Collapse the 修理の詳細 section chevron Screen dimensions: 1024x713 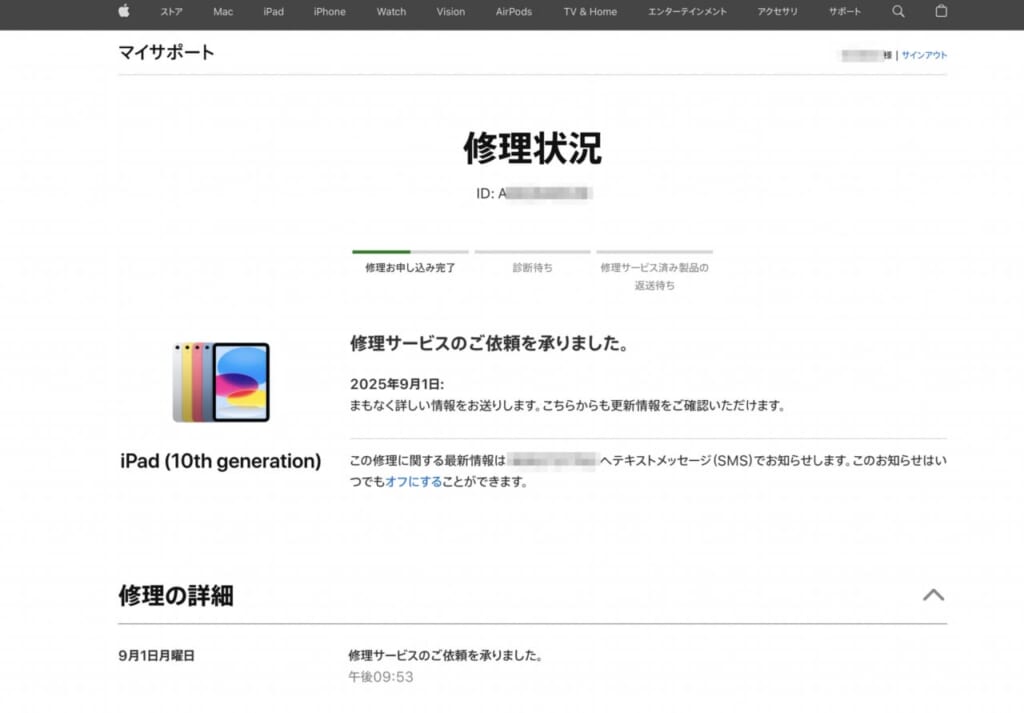(933, 595)
